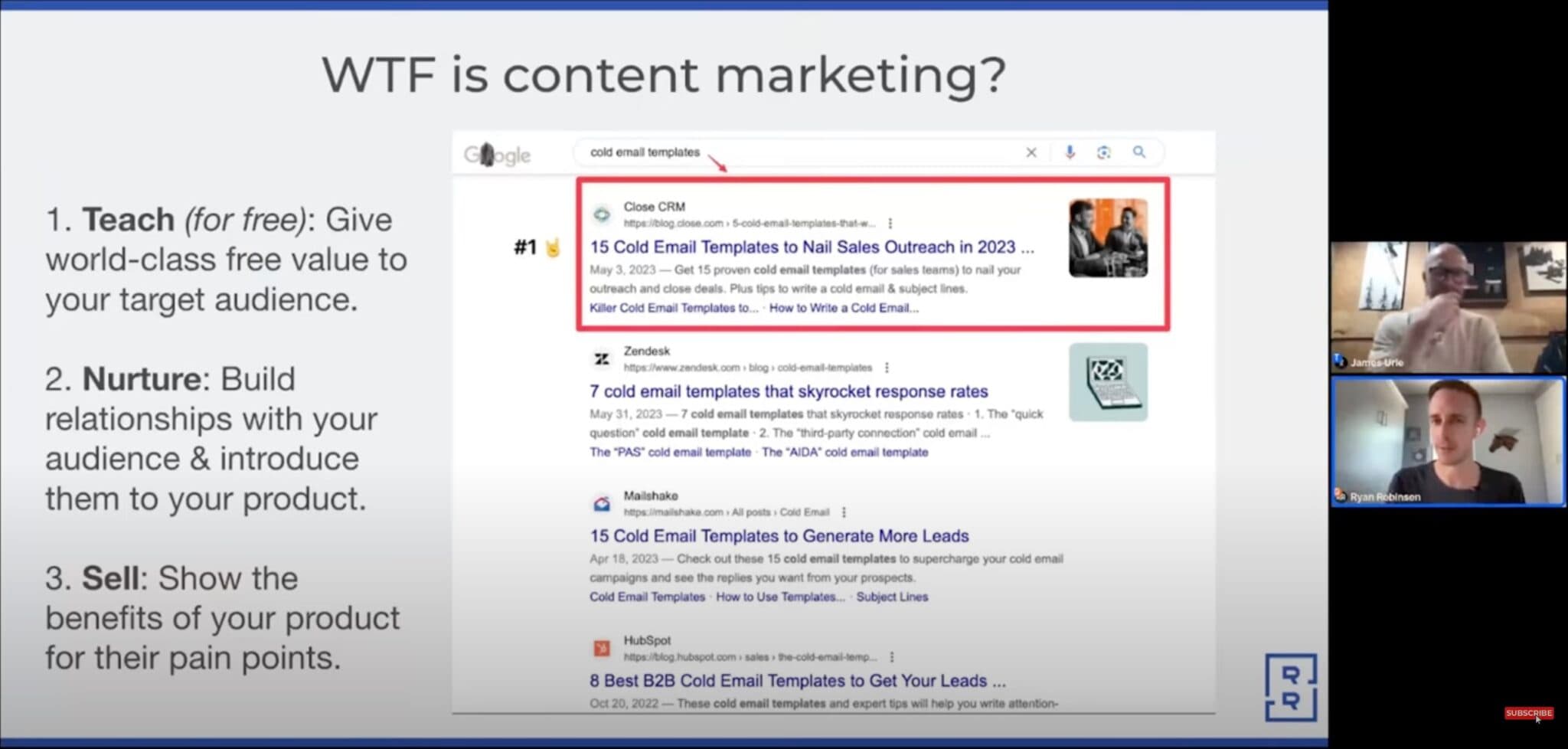Screen dimensions: 1568x749
Task: Click the Mailshake favicon
Action: 602,503
